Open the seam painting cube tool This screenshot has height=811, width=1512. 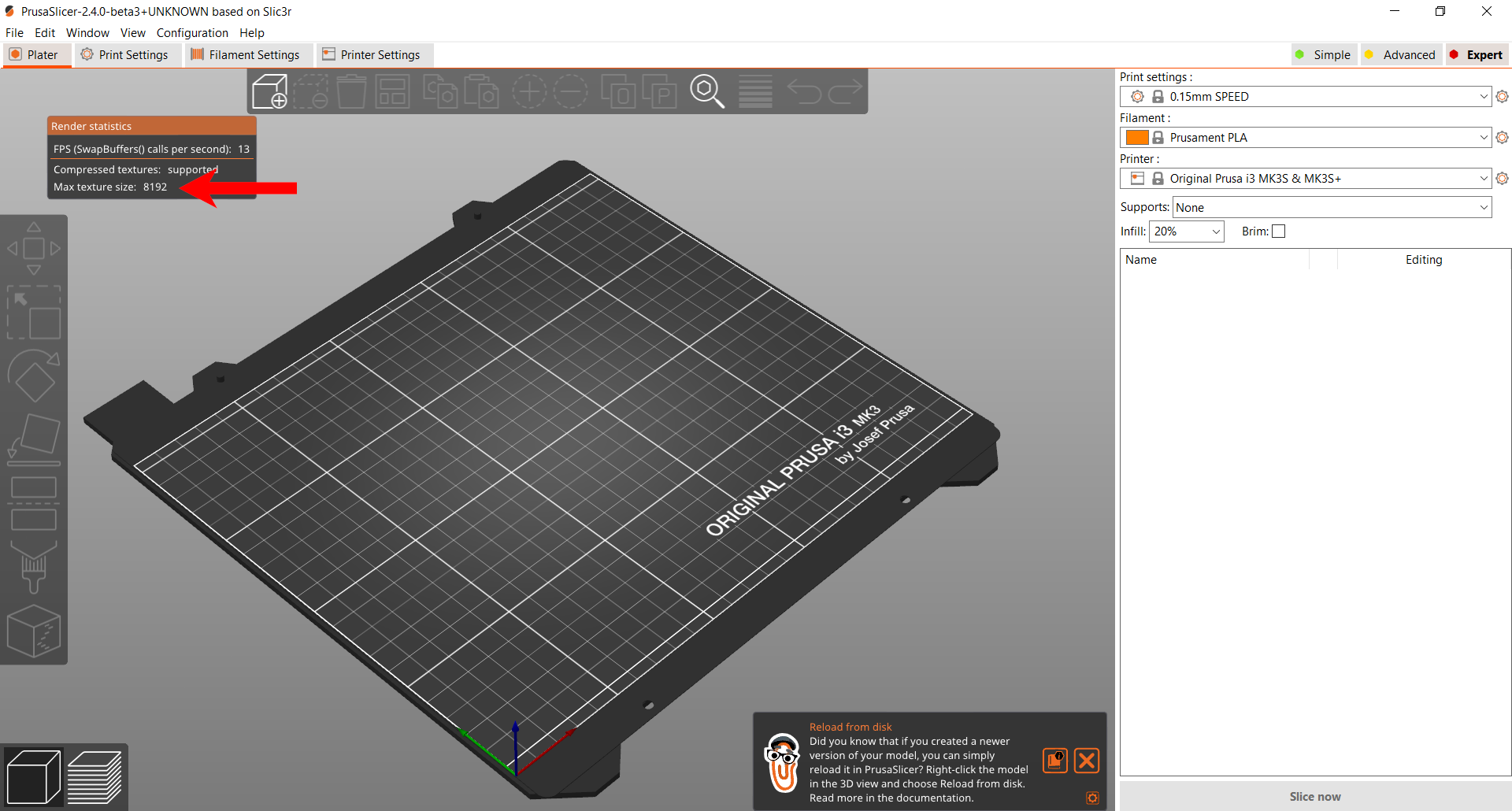point(34,630)
